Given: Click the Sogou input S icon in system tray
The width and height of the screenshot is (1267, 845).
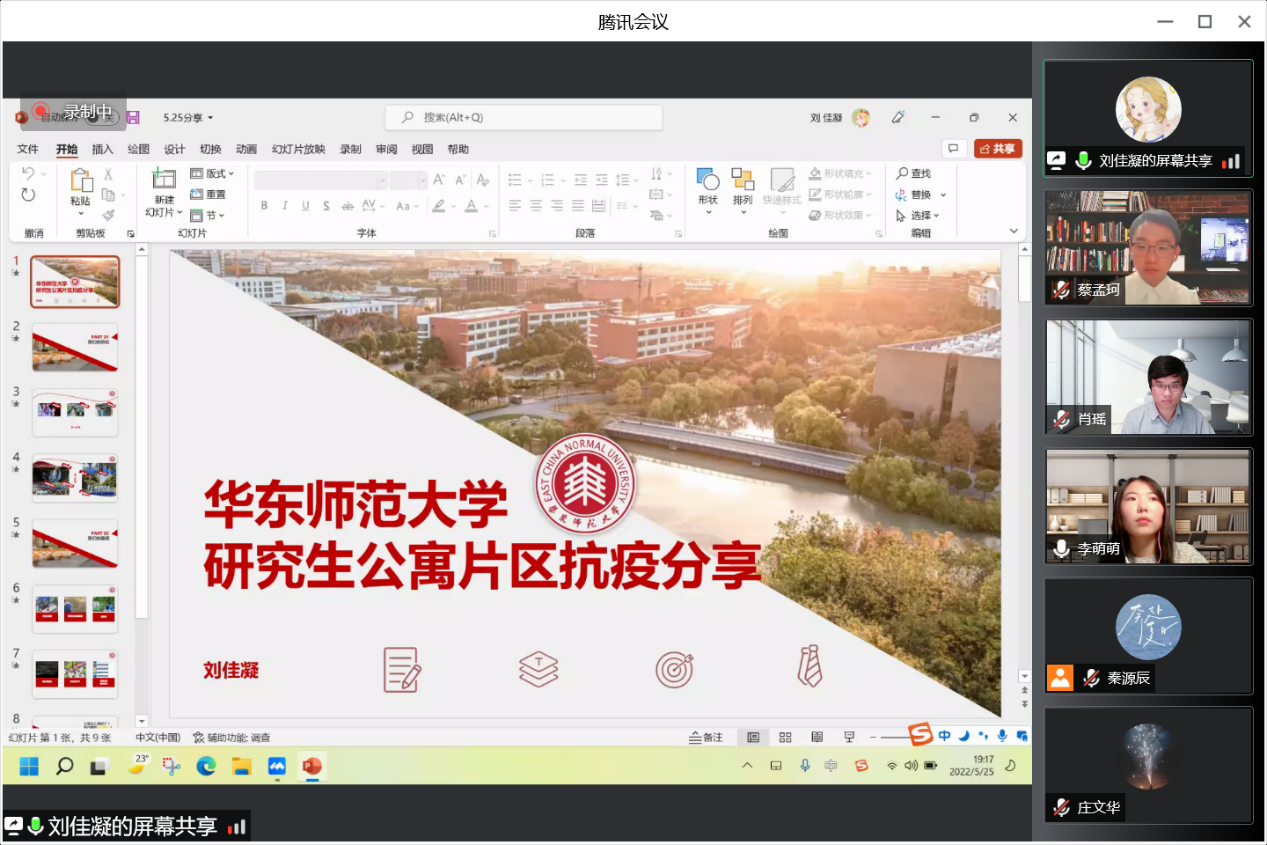Looking at the screenshot, I should 861,766.
